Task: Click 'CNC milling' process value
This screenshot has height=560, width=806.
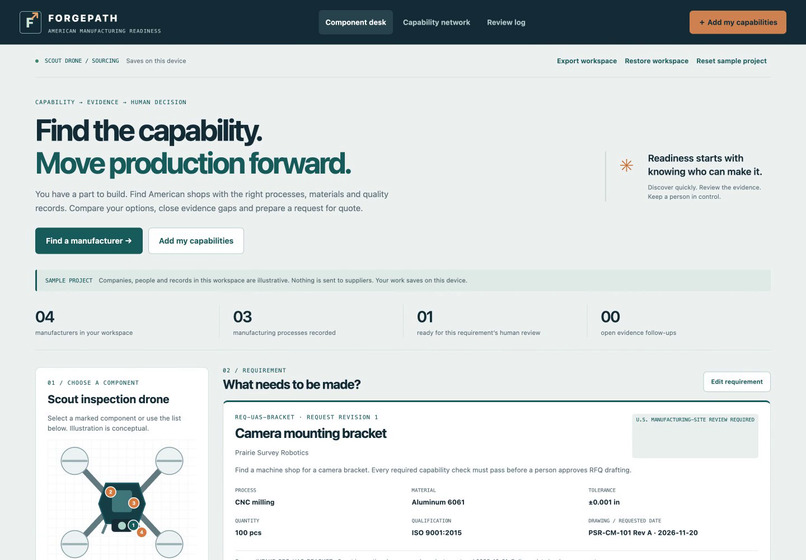Action: tap(254, 502)
